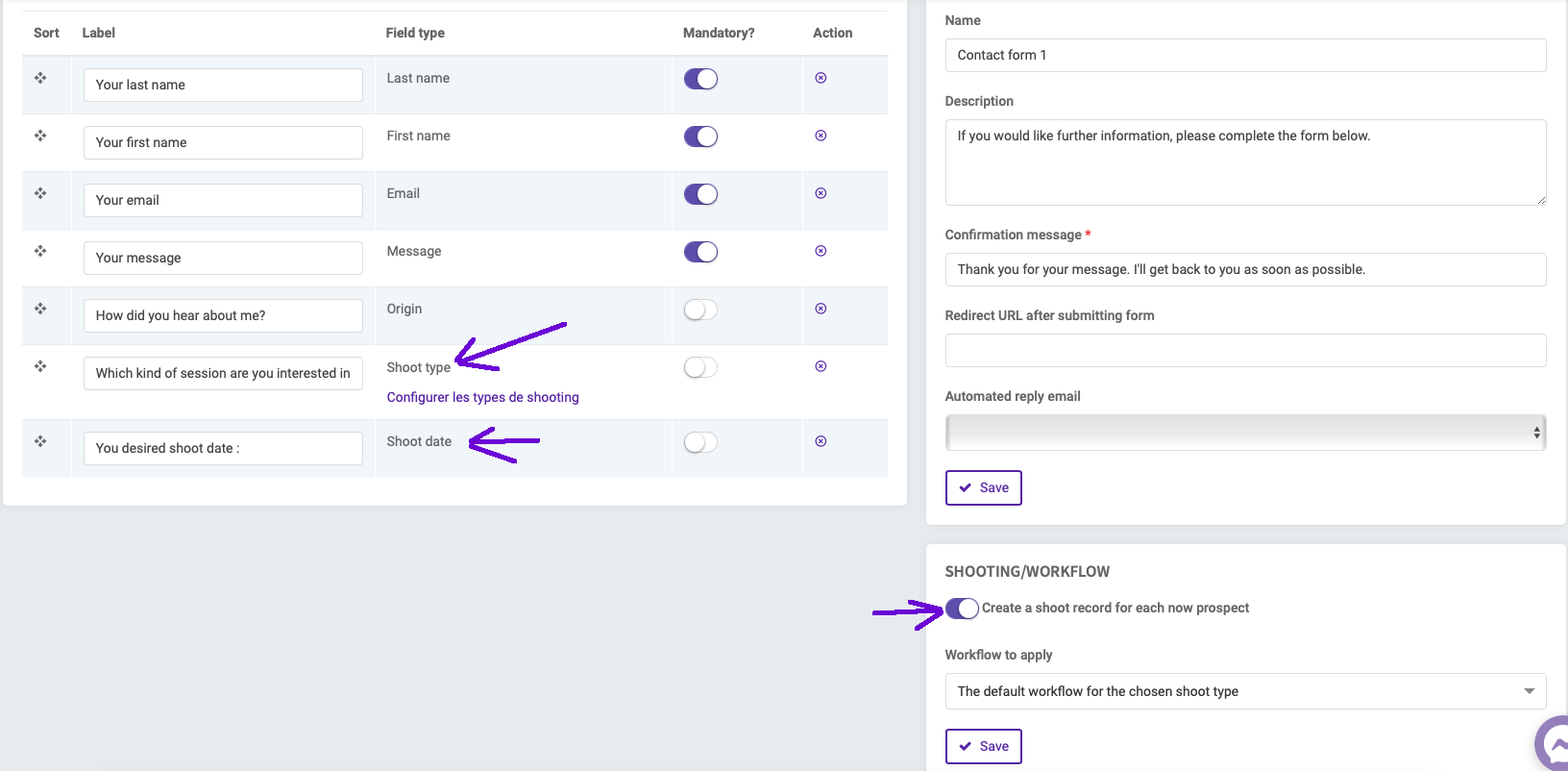Viewport: 1568px width, 771px height.
Task: Toggle mandatory for Last name
Action: click(x=700, y=79)
